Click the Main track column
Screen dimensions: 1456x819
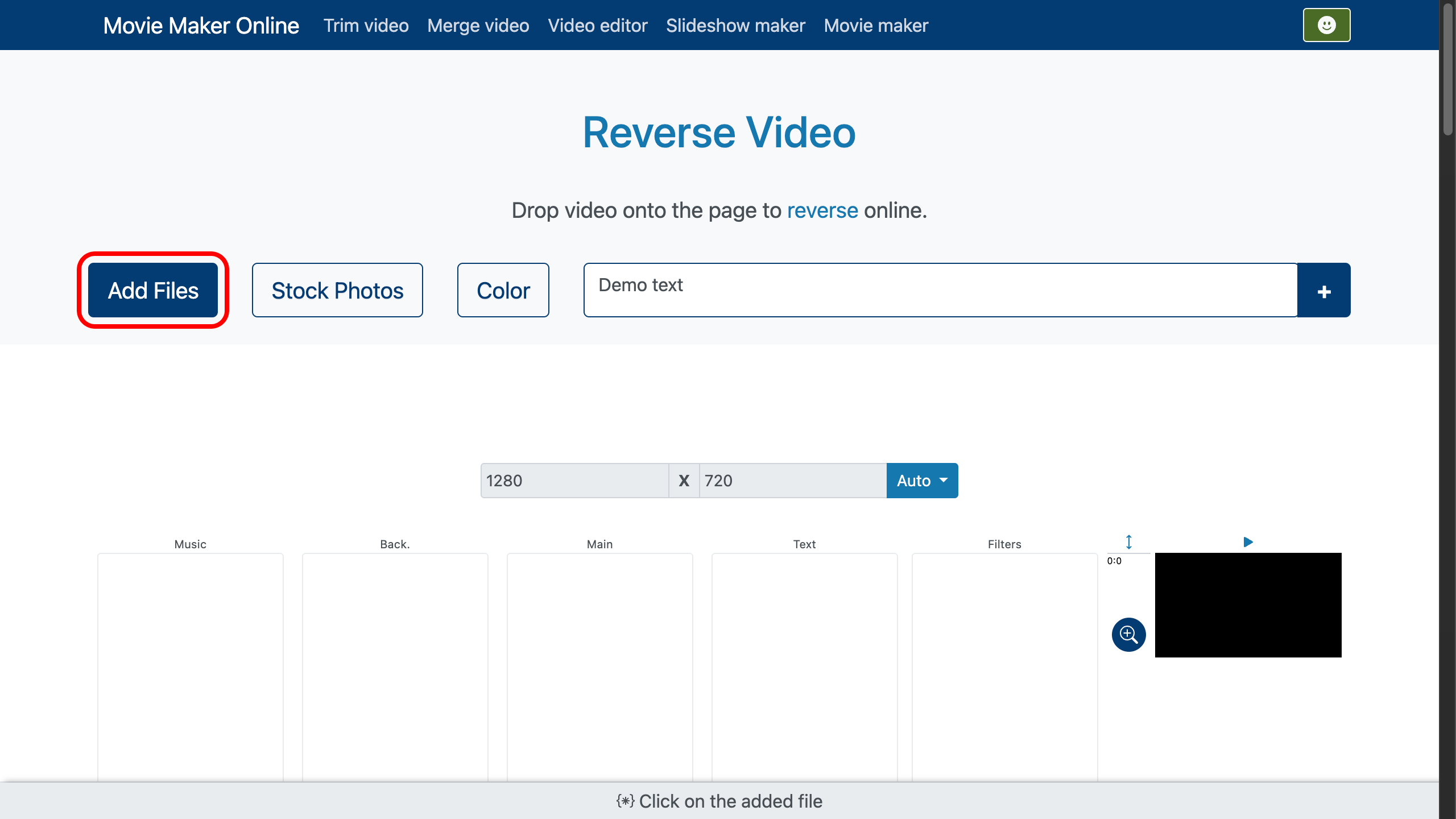600,667
